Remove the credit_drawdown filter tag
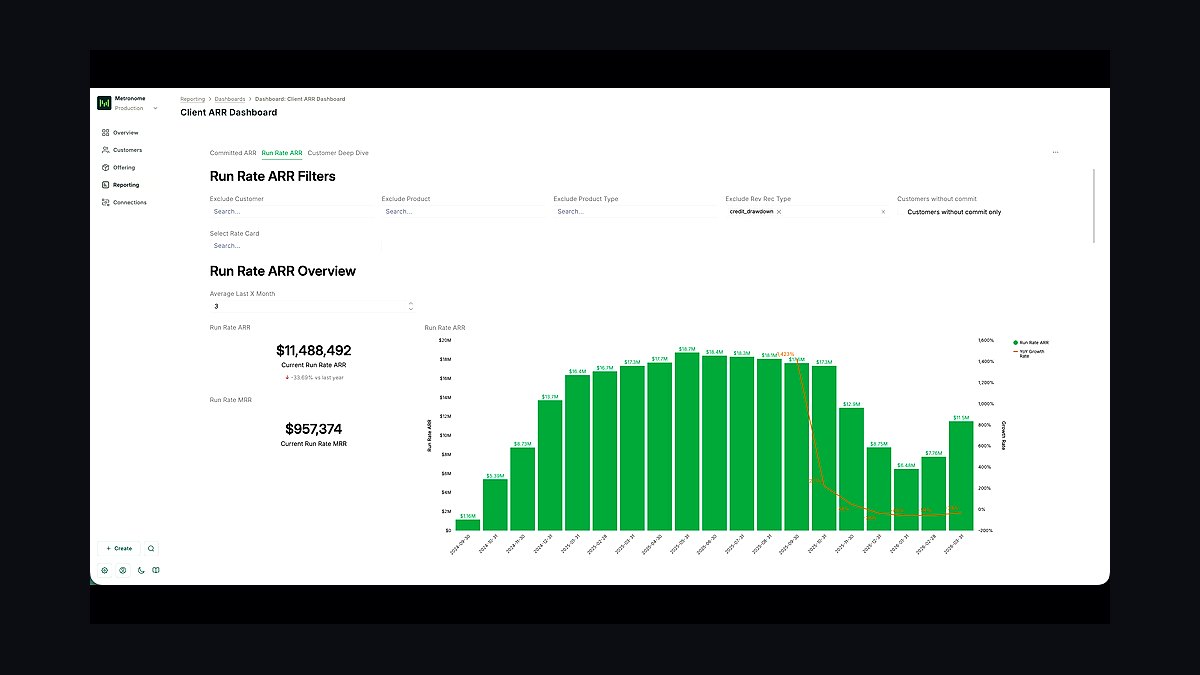This screenshot has height=675, width=1200. (x=779, y=211)
